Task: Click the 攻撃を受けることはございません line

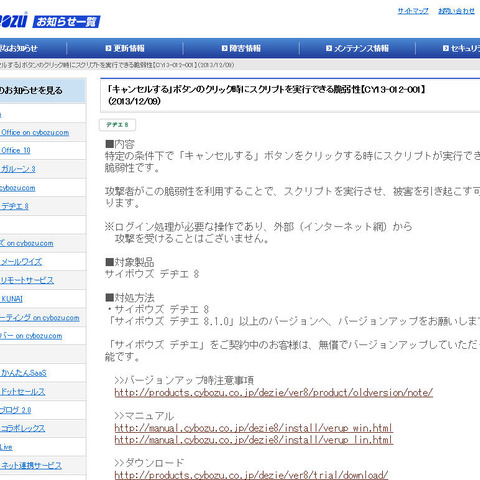Action: [x=192, y=239]
